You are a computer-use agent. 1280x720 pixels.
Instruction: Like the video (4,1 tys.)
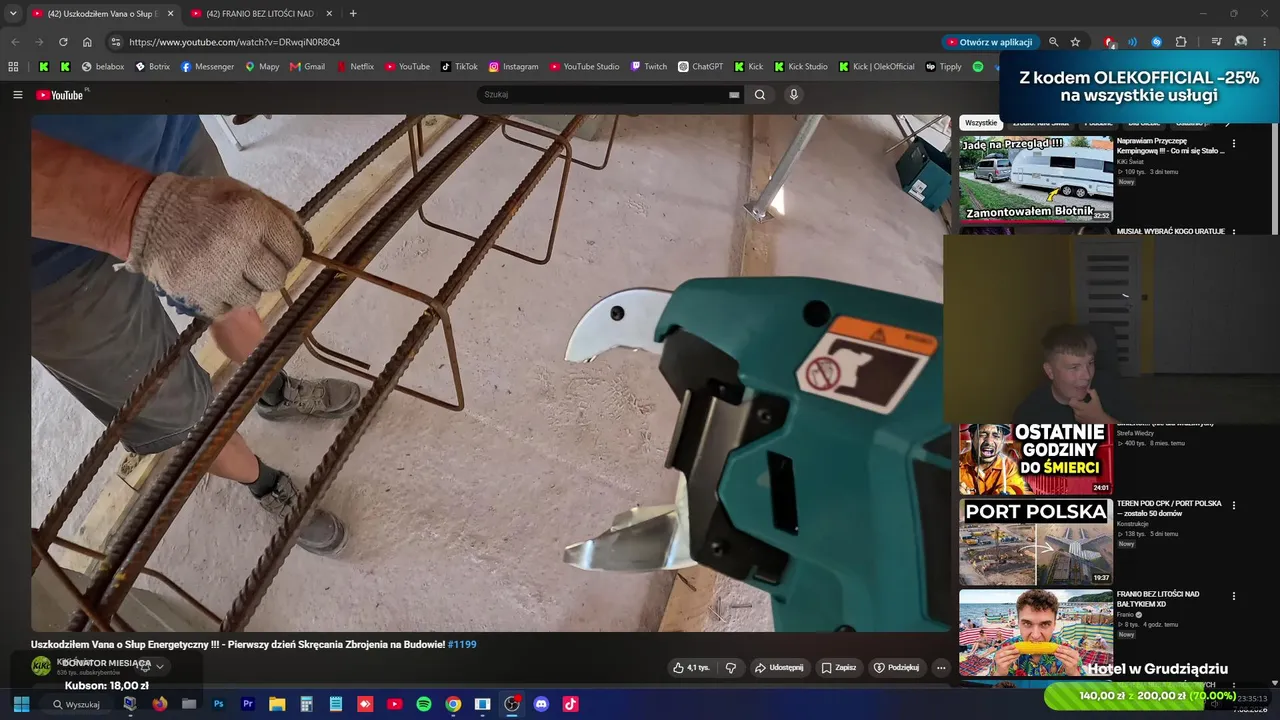691,667
